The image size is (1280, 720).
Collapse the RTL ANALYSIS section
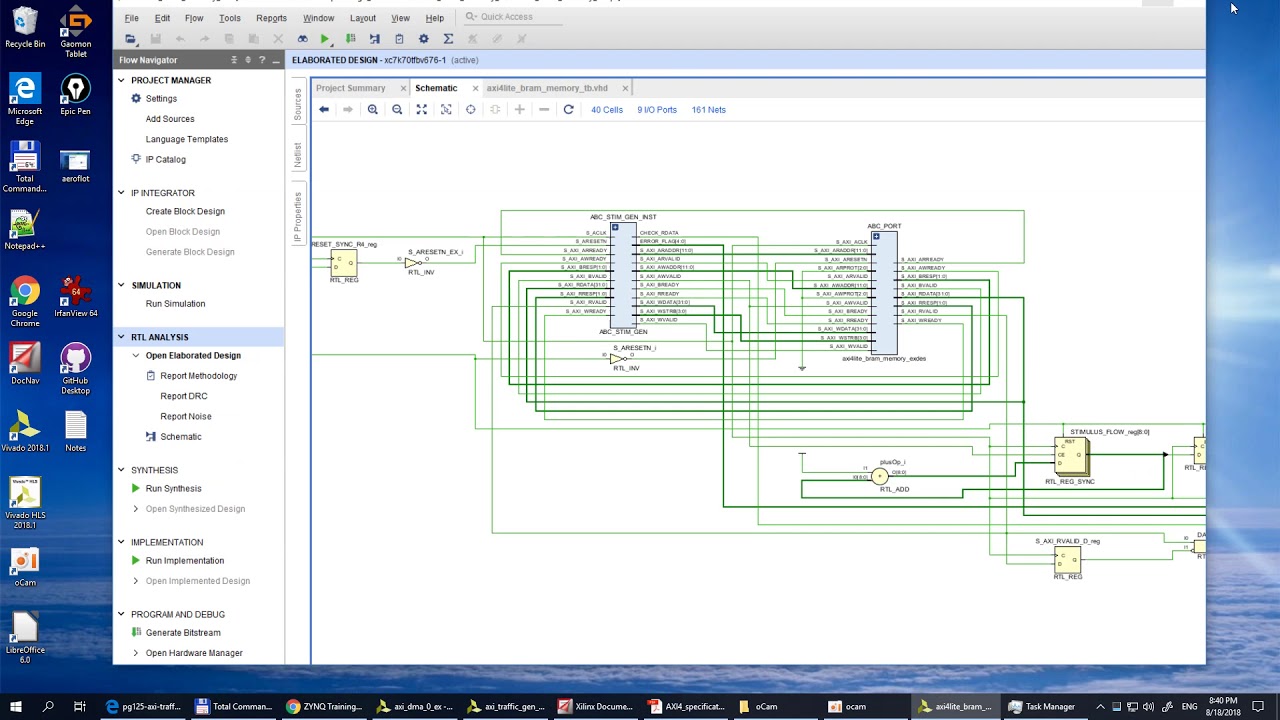pyautogui.click(x=122, y=337)
